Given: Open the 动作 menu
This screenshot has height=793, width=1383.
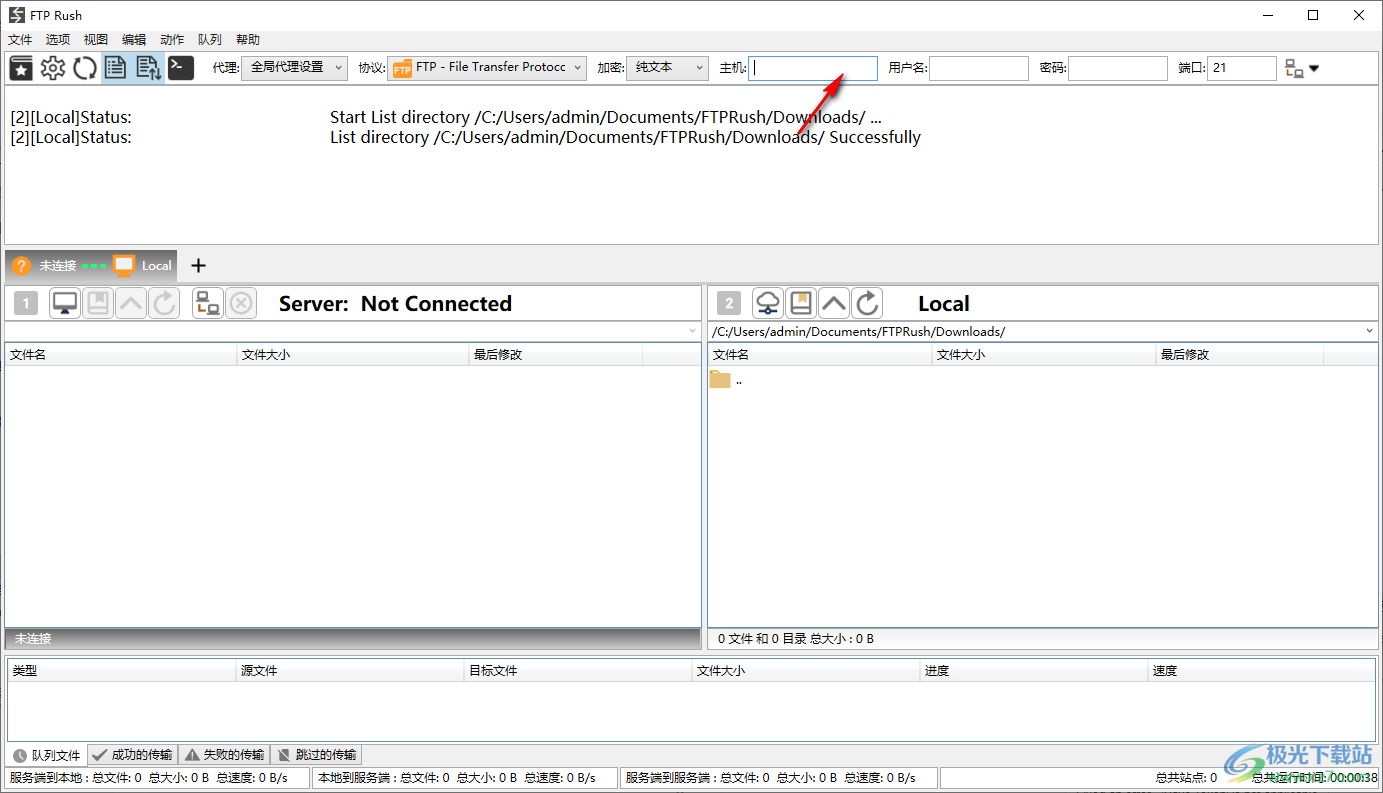Looking at the screenshot, I should coord(172,40).
